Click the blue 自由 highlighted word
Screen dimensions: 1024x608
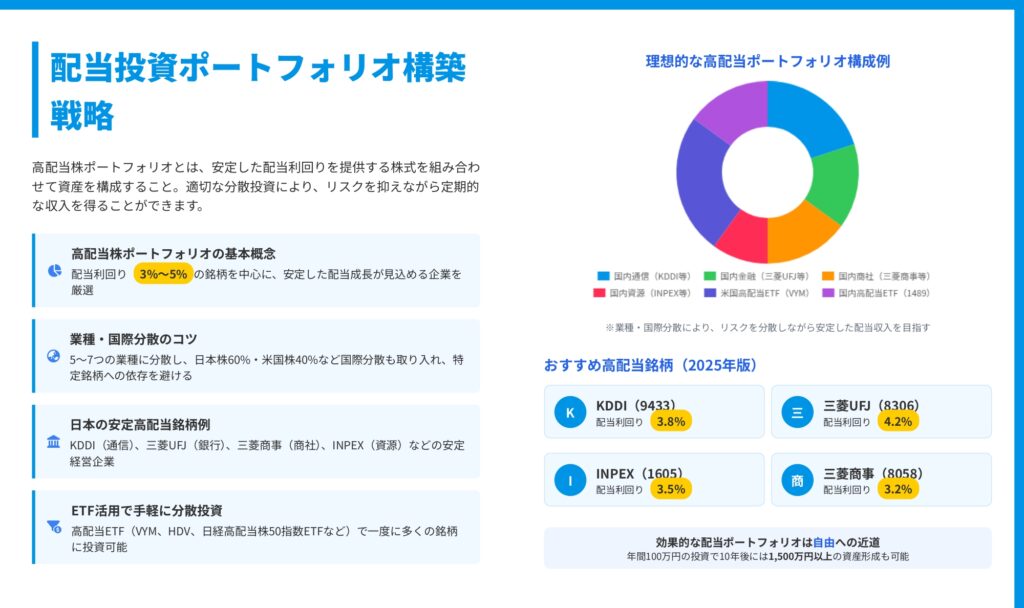[823, 541]
